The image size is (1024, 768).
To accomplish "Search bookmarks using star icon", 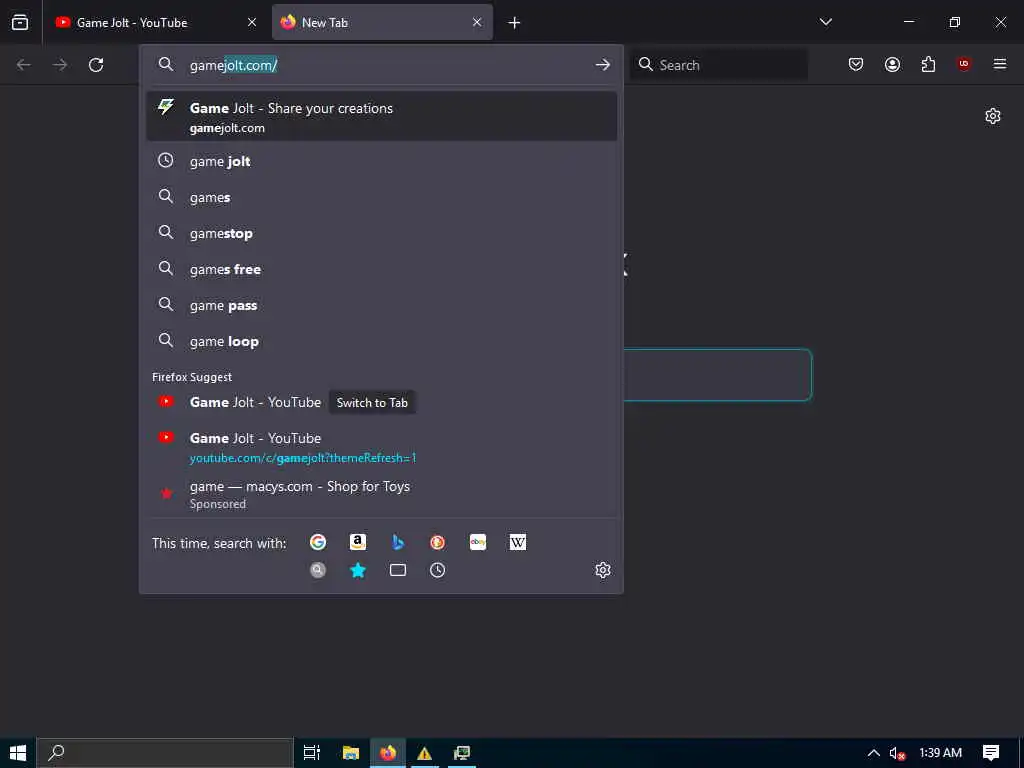I will point(358,570).
